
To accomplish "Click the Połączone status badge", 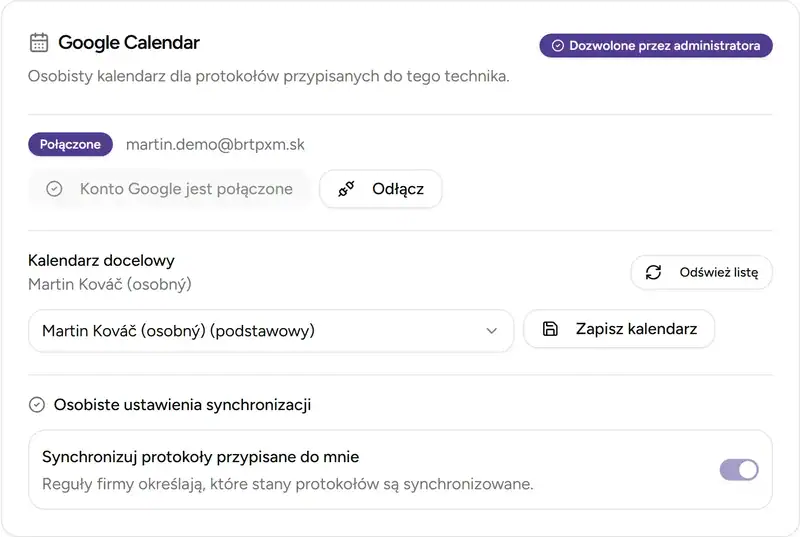I will [70, 144].
